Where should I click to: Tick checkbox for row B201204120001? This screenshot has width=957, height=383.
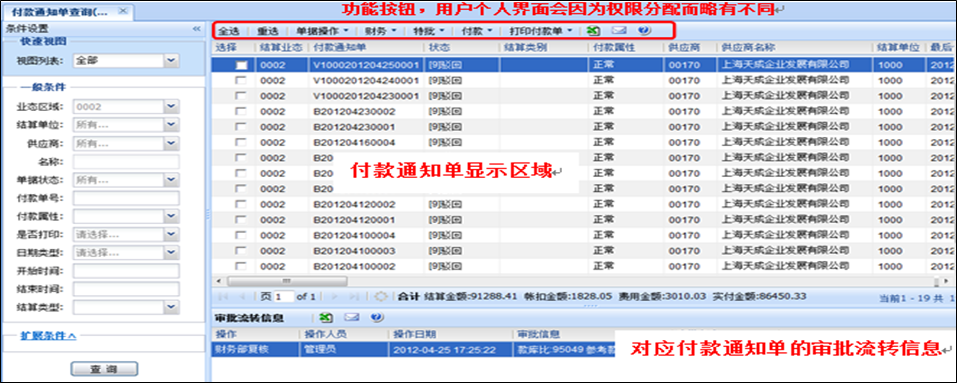point(242,220)
